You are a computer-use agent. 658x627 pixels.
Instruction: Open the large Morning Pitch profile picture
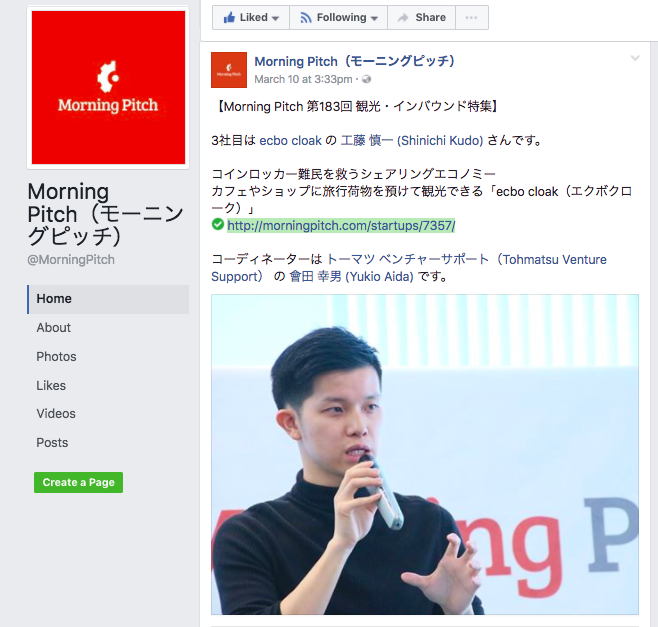tap(108, 87)
